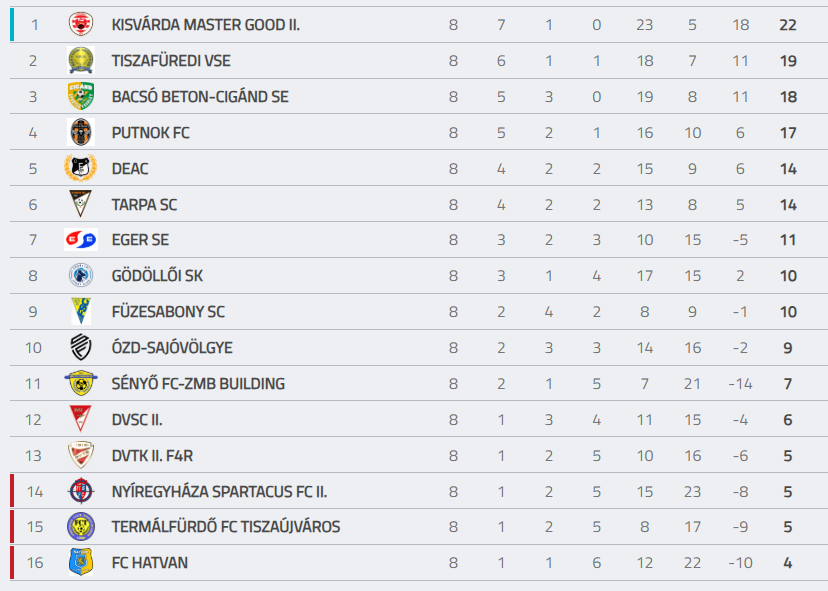Click the Ózd-Sajóvölgye striped shield icon
This screenshot has width=828, height=591.
pyautogui.click(x=81, y=348)
